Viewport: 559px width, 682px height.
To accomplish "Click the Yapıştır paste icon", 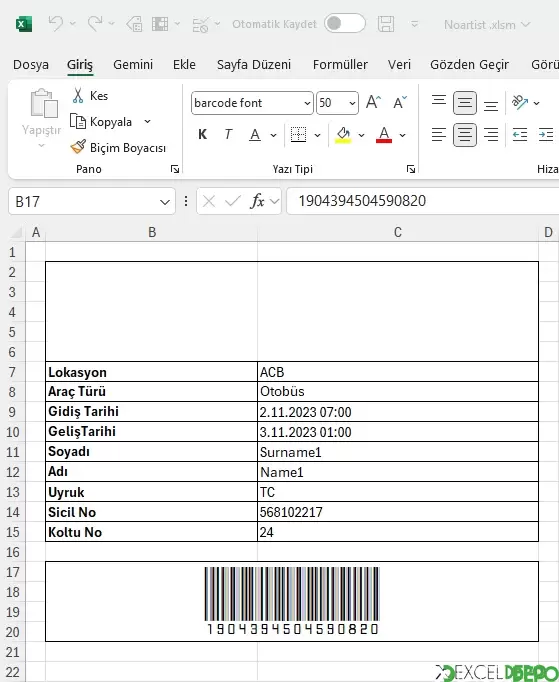I will [x=44, y=104].
